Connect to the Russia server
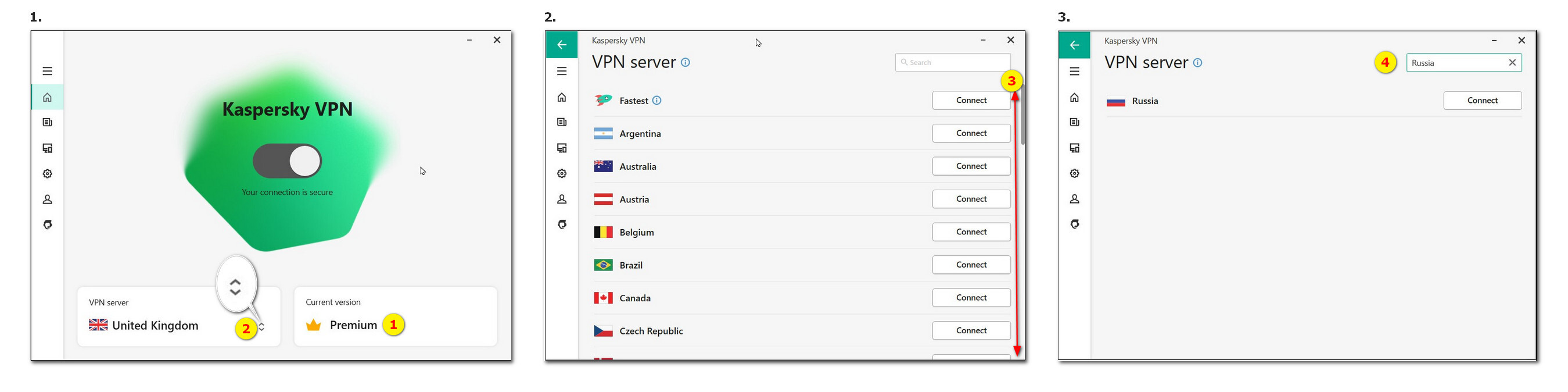1568x392 pixels. [x=1481, y=101]
